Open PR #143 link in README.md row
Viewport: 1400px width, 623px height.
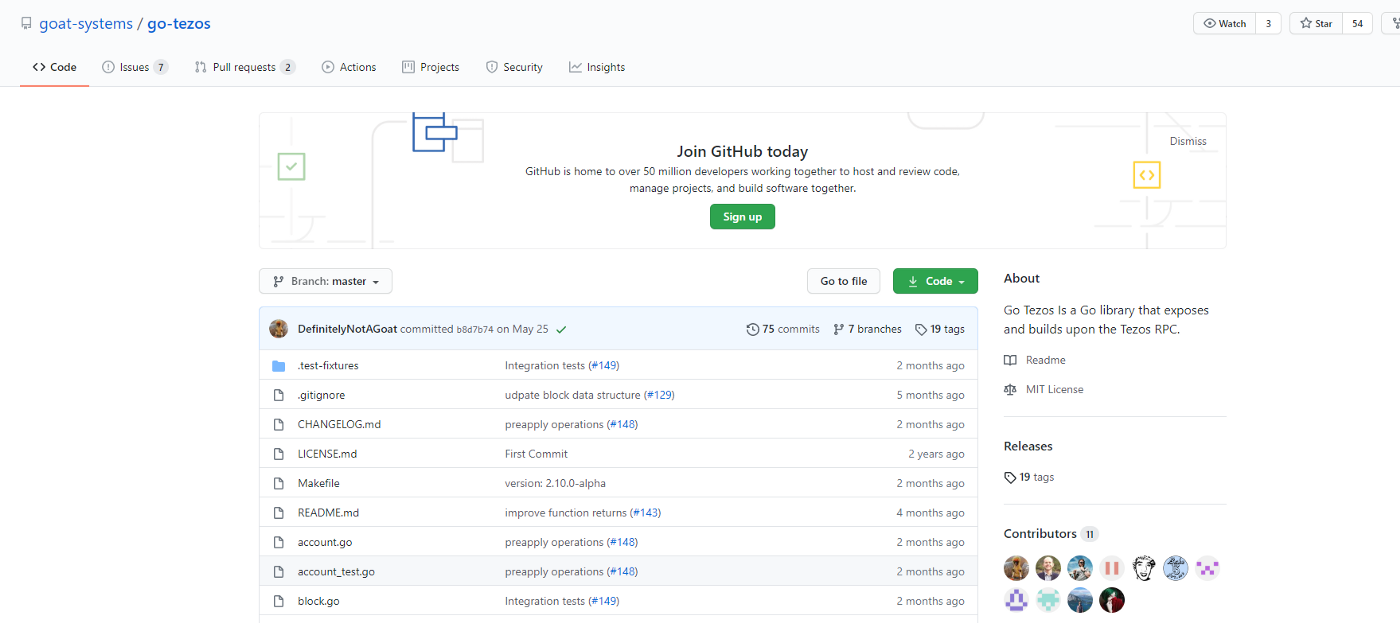point(646,513)
